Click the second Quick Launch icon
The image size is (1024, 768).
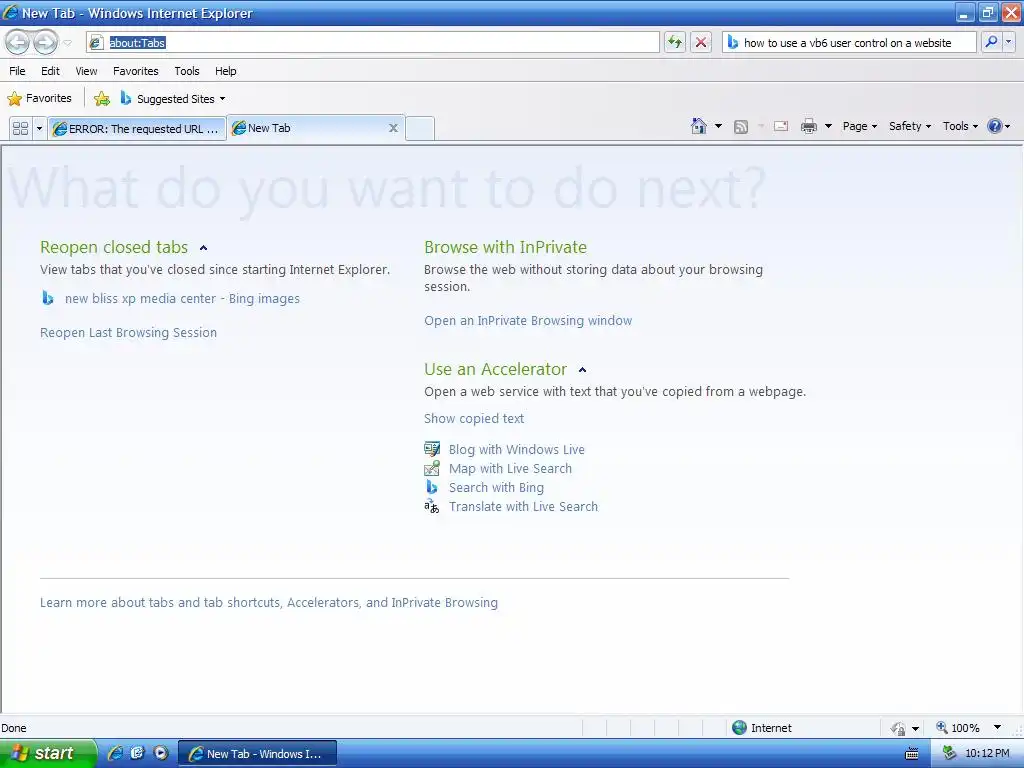(x=137, y=753)
